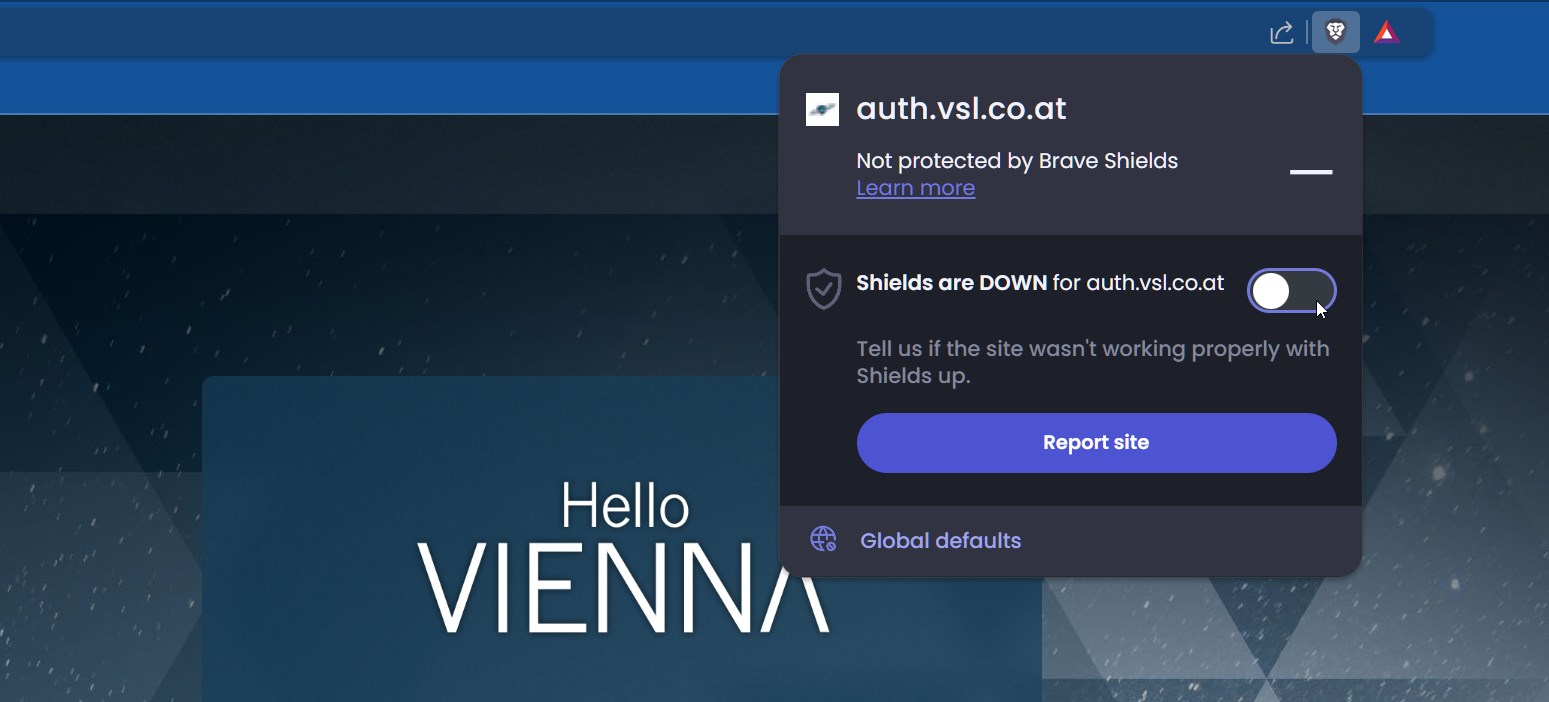Image resolution: width=1549 pixels, height=702 pixels.
Task: Click the Brave Rewards triangle icon
Action: [x=1385, y=33]
